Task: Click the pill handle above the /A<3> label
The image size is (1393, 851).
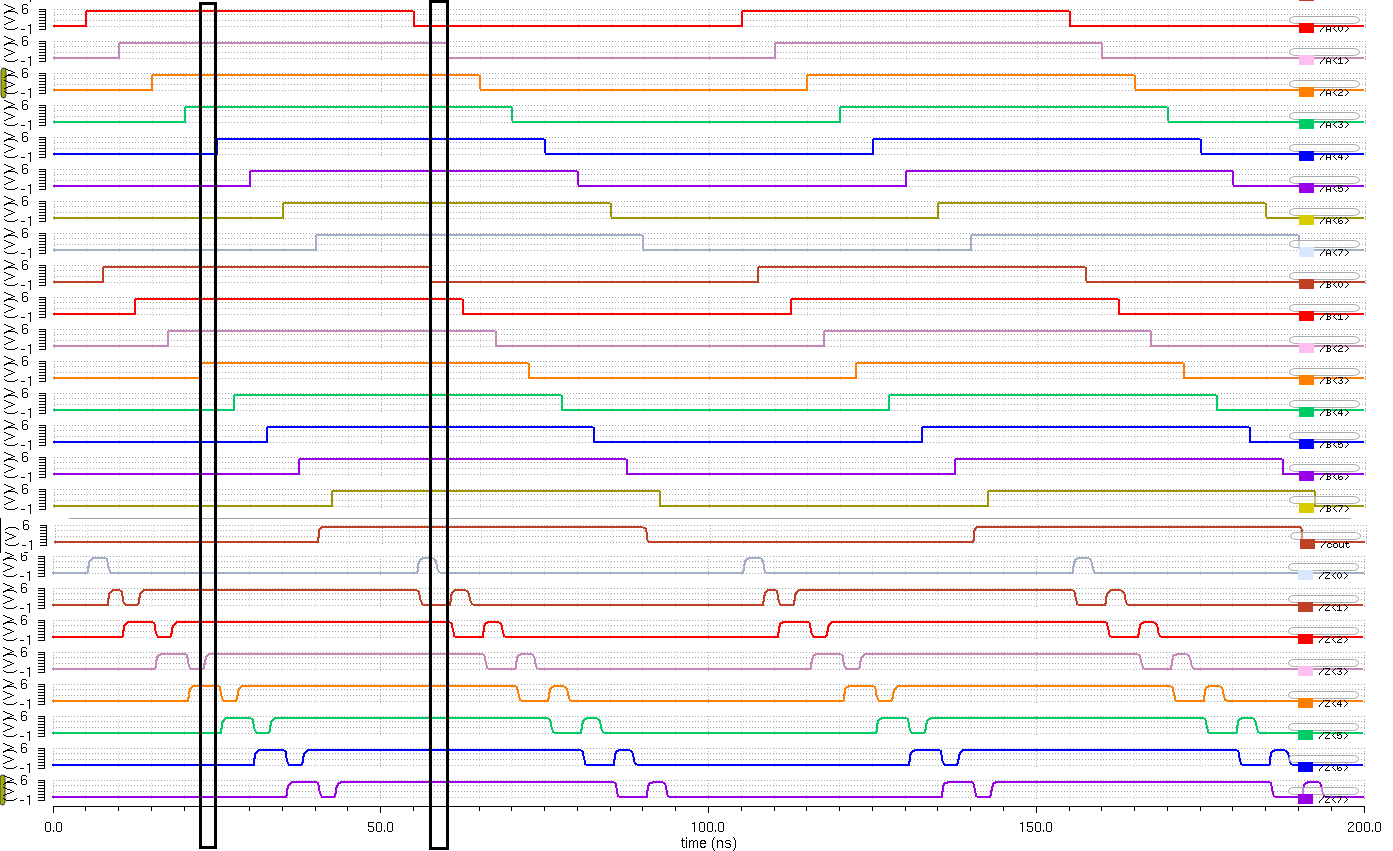Action: (1324, 116)
